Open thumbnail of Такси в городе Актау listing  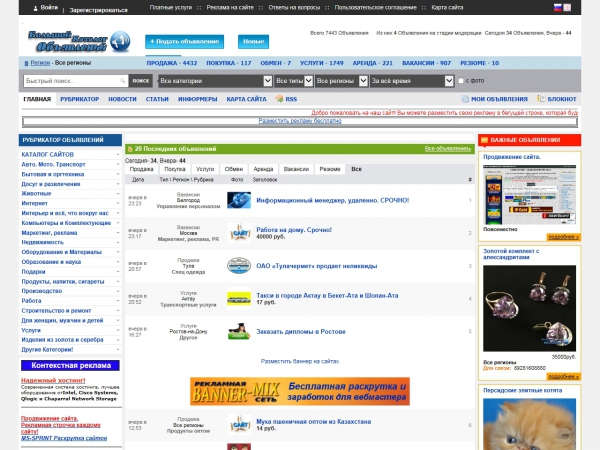239,298
